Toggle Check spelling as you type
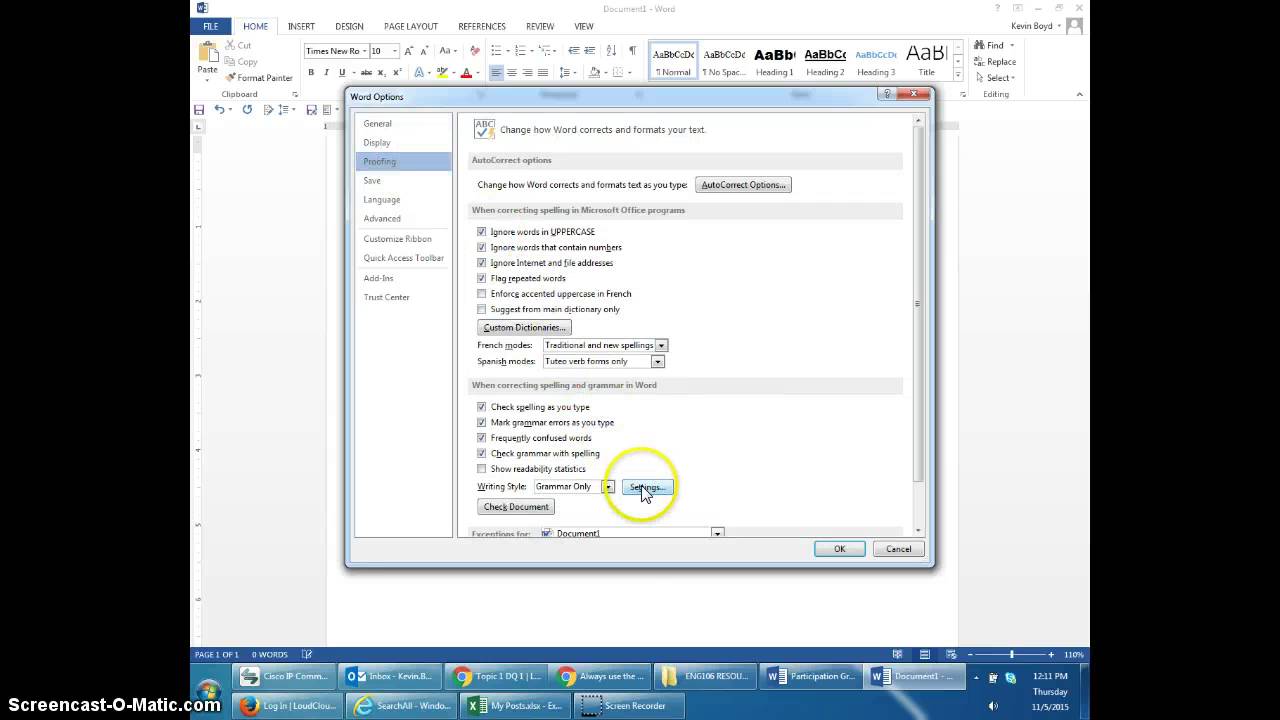The image size is (1280, 720). click(481, 407)
